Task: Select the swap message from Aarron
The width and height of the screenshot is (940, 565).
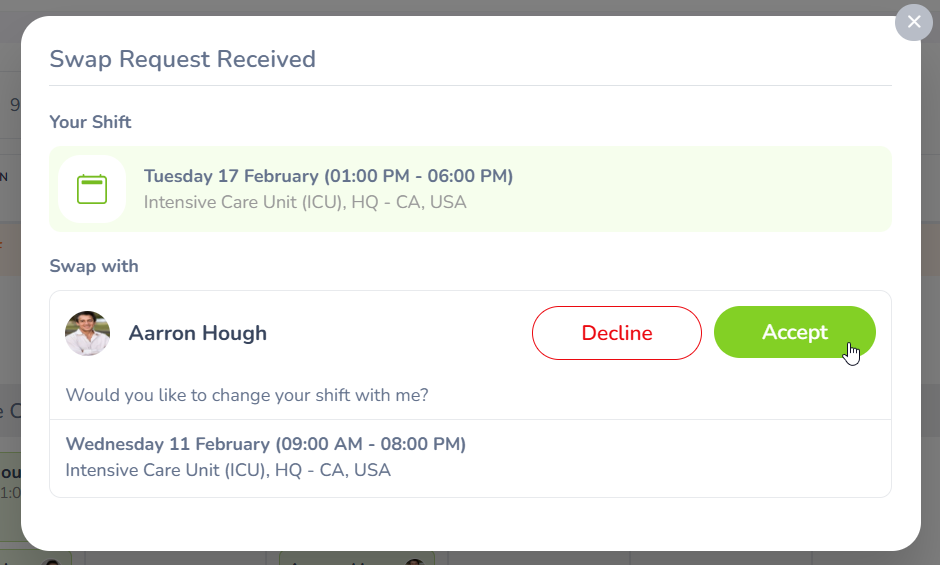Action: pyautogui.click(x=247, y=395)
